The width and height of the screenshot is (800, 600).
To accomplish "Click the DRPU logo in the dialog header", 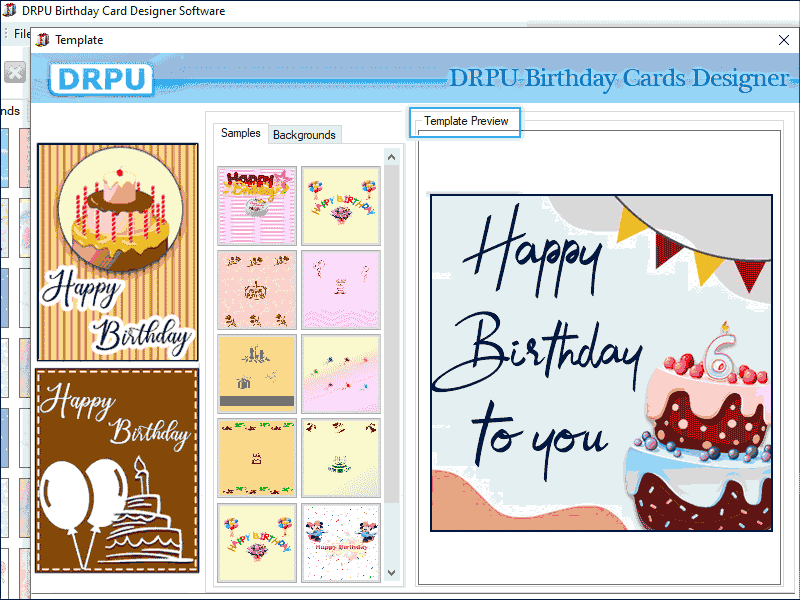I will pos(100,79).
